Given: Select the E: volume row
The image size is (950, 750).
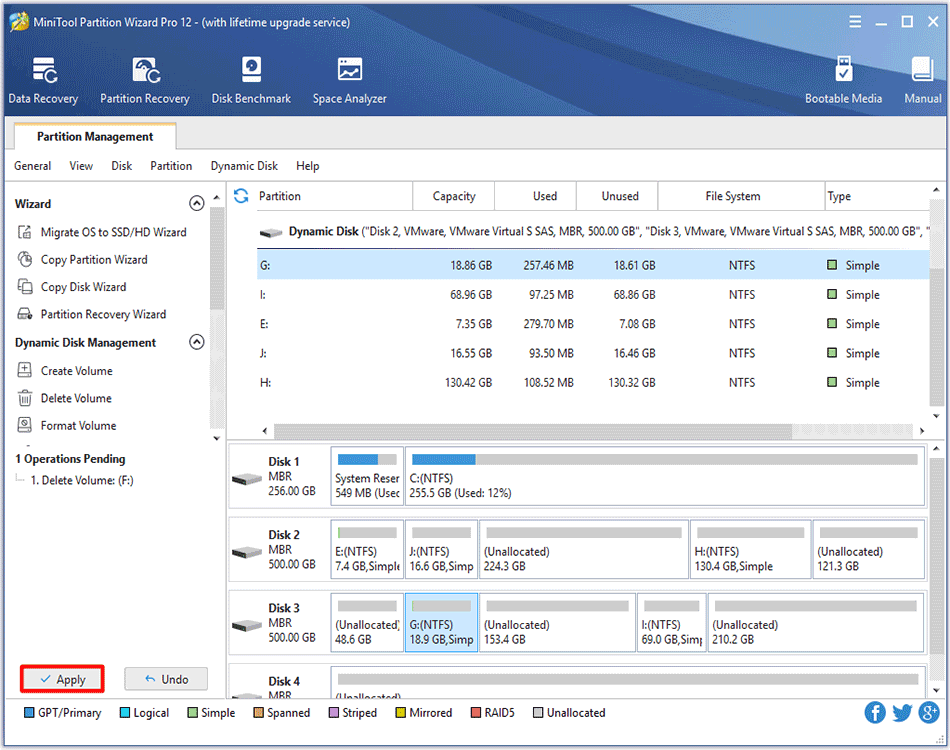Looking at the screenshot, I should (593, 324).
